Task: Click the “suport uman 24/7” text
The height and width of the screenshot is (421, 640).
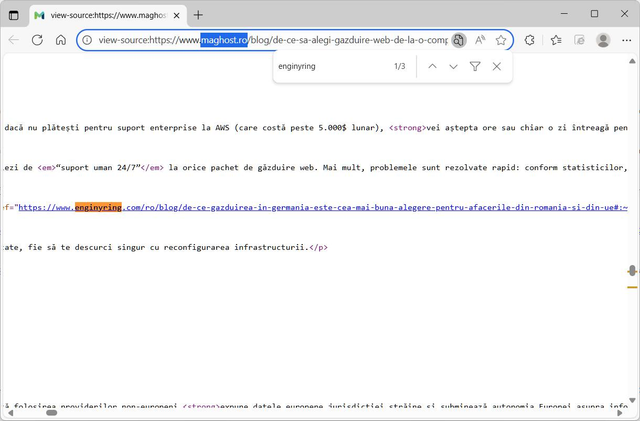Action: click(x=98, y=168)
